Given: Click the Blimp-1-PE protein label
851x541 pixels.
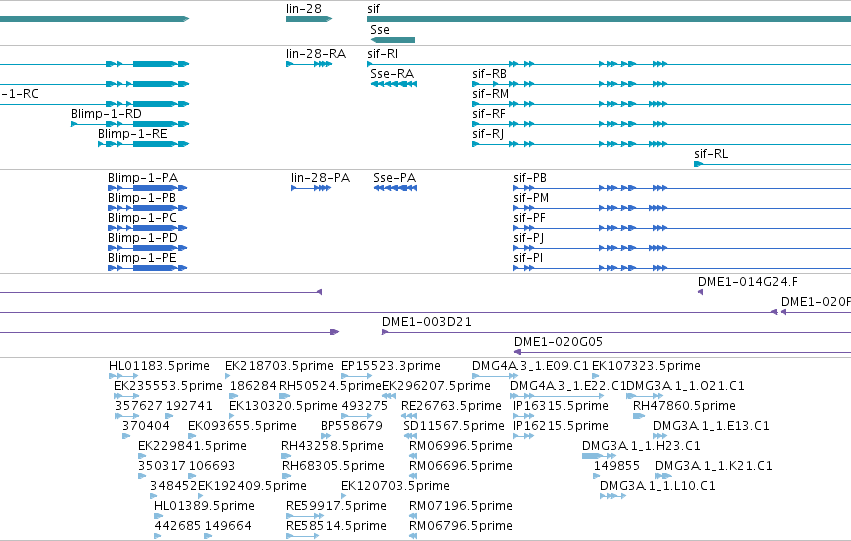Looking at the screenshot, I should click(142, 258).
